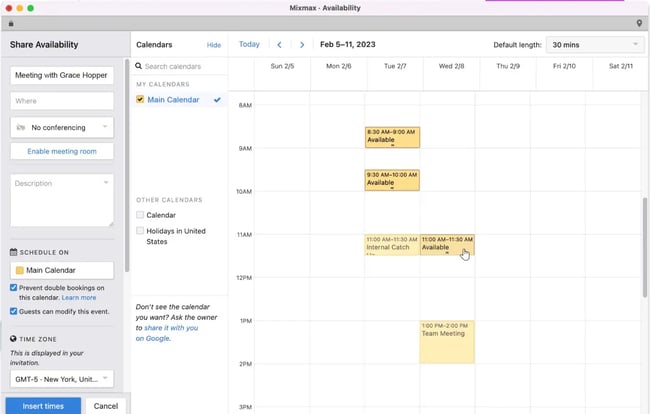This screenshot has width=650, height=414.
Task: Click the Main Calendar yellow color swatch
Action: click(x=19, y=270)
